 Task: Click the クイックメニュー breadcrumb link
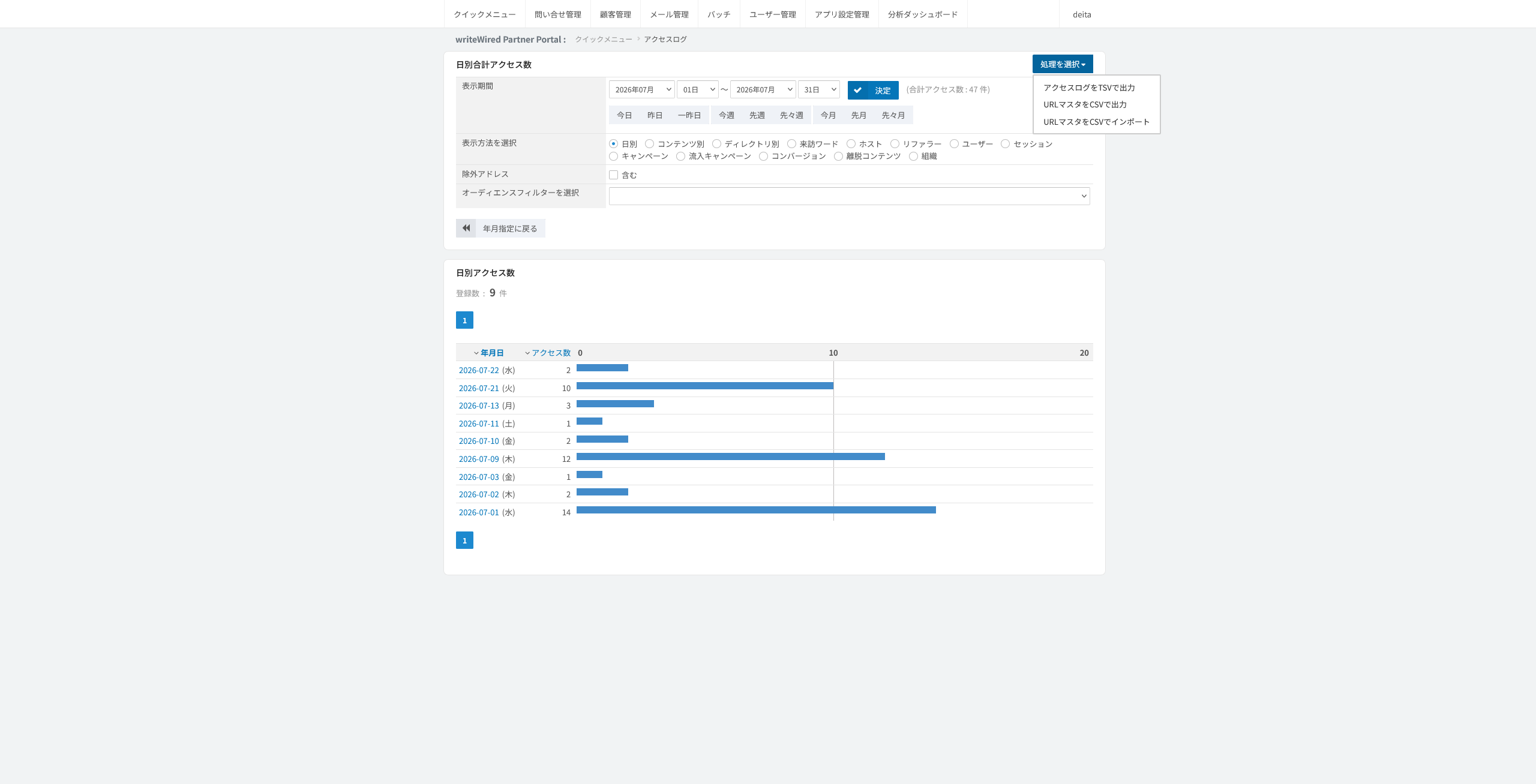coord(604,39)
